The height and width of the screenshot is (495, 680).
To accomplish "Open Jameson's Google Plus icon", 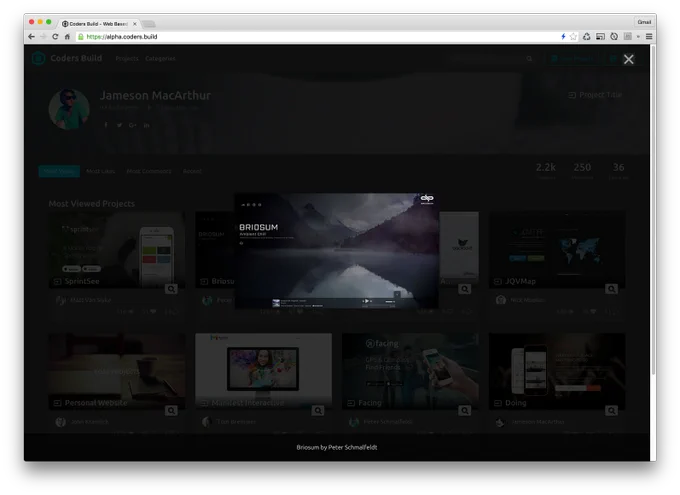I will coord(133,125).
